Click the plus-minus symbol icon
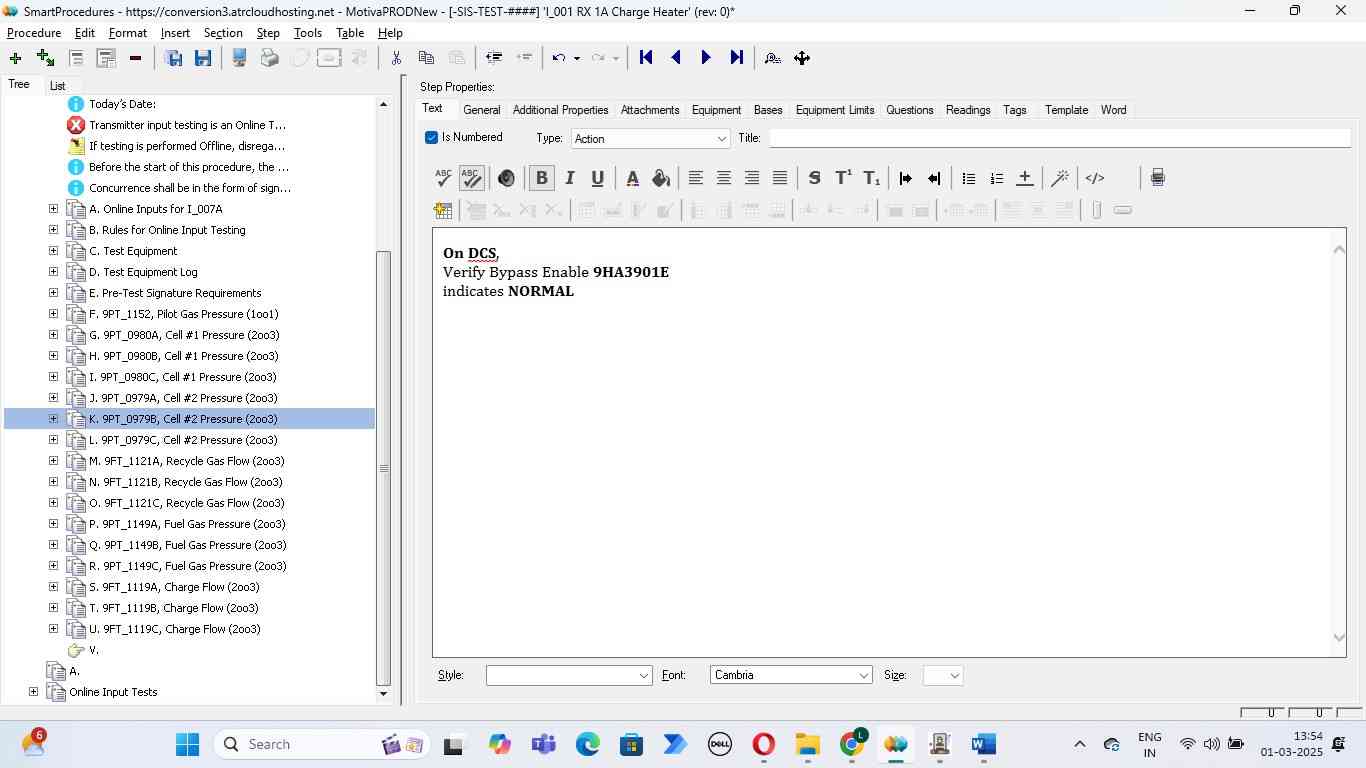Screen dimensions: 1366x768 pyautogui.click(x=1025, y=178)
